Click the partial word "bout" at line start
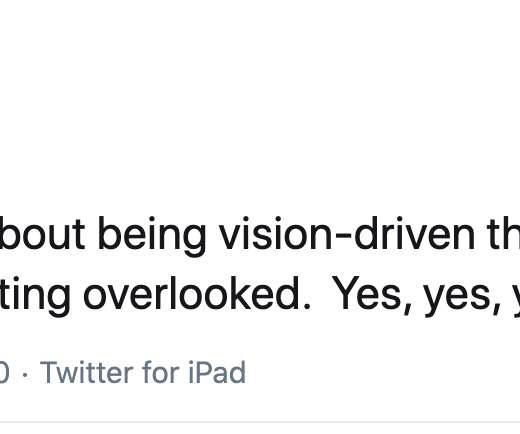This screenshot has width=520, height=434. (42, 233)
